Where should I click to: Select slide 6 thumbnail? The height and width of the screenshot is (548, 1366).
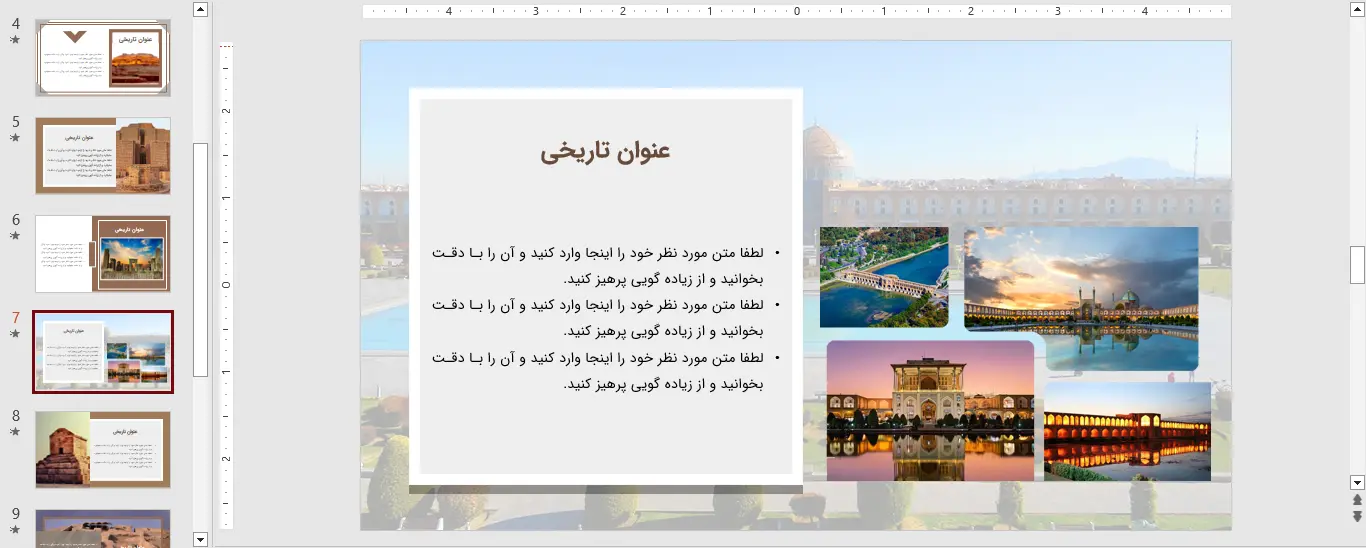[x=103, y=253]
